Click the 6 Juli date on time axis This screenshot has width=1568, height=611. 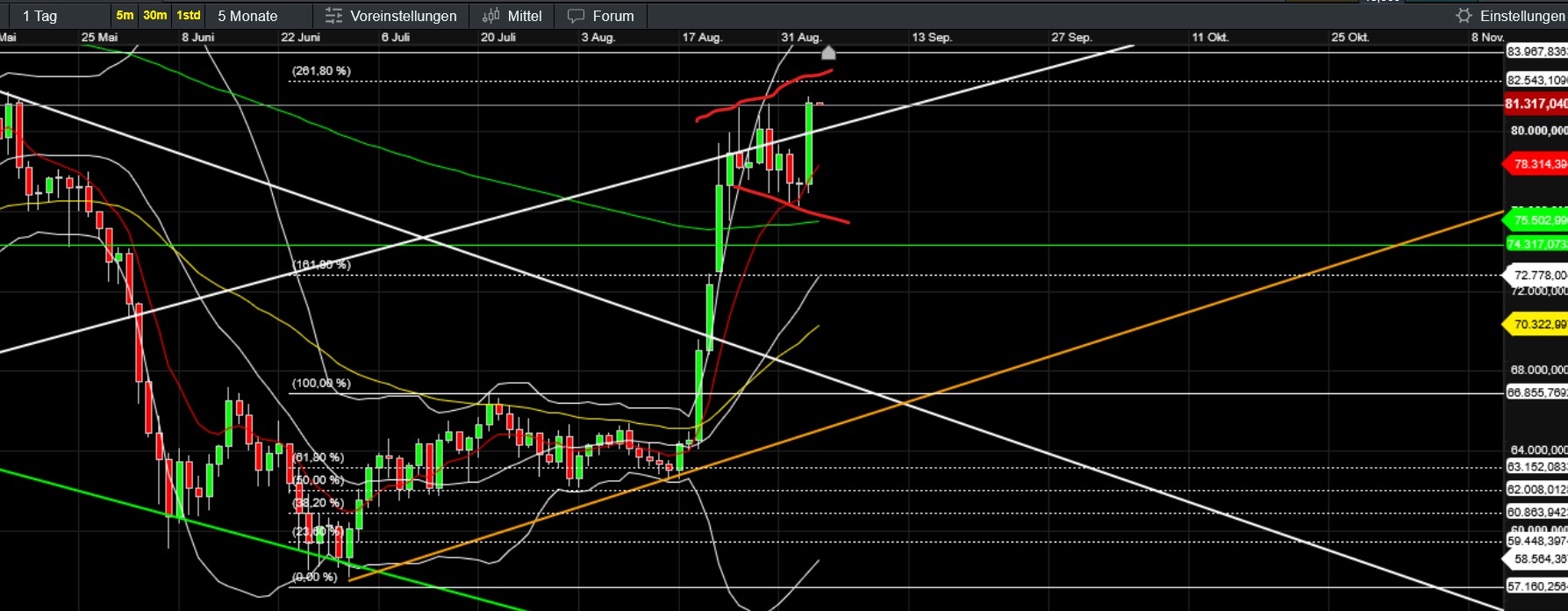396,37
